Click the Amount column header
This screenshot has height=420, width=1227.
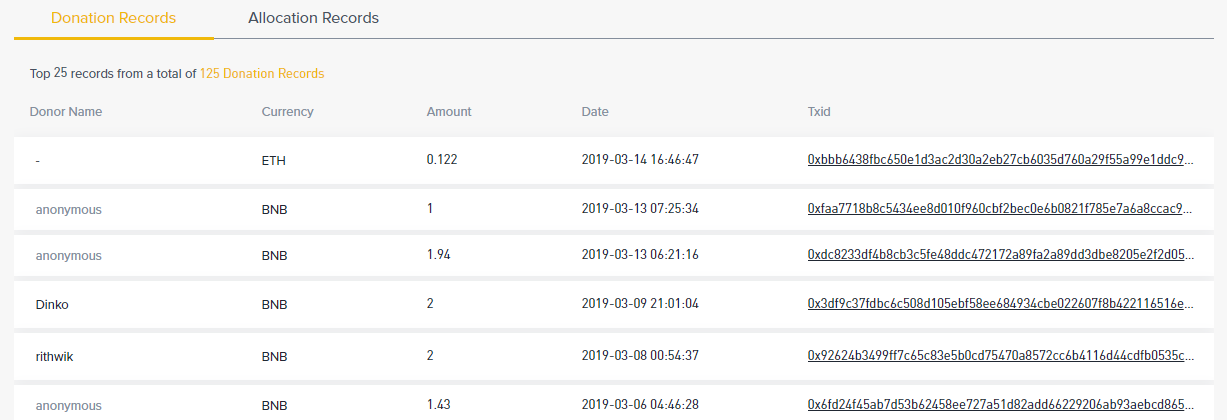449,112
